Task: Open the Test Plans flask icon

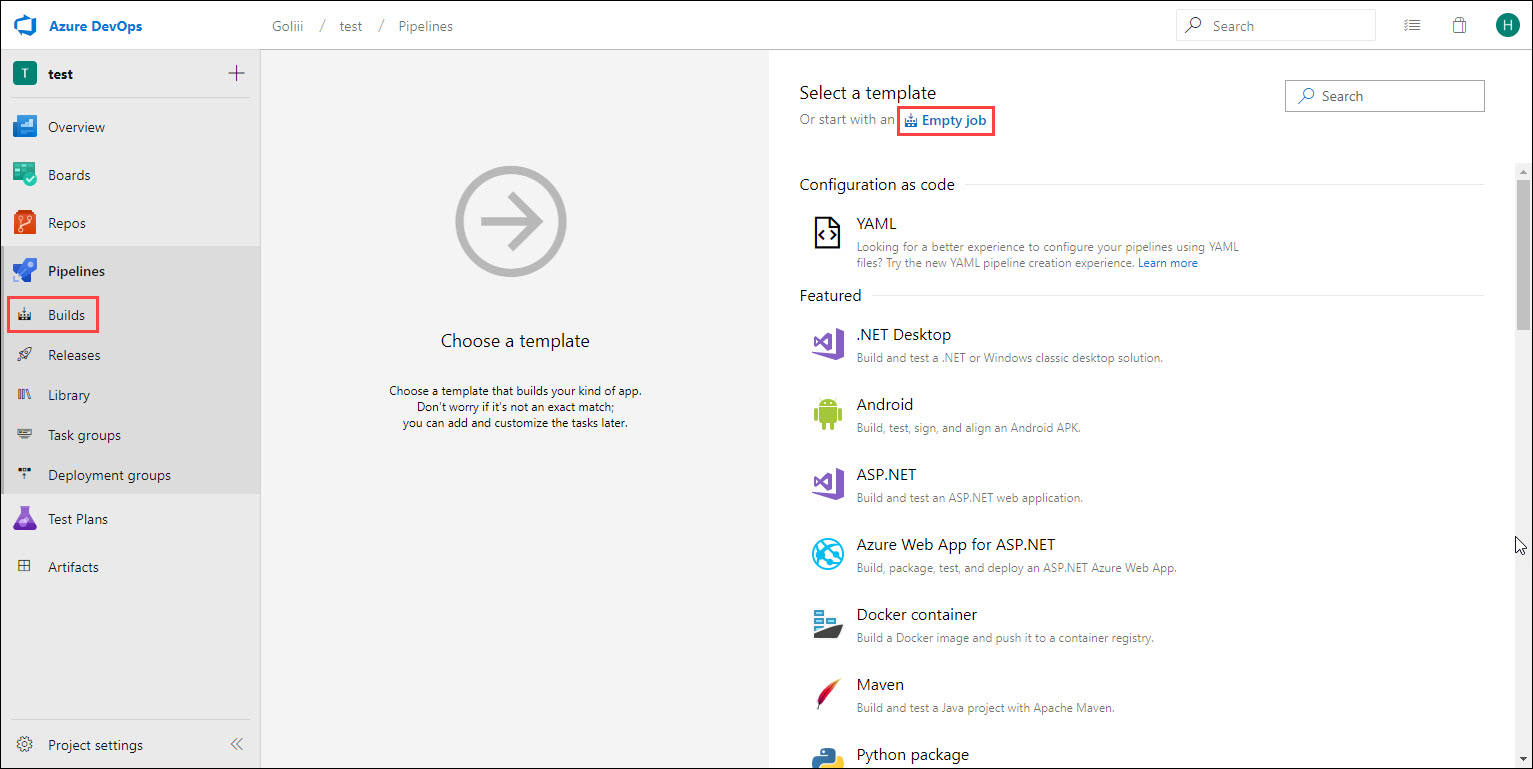Action: pyautogui.click(x=25, y=519)
